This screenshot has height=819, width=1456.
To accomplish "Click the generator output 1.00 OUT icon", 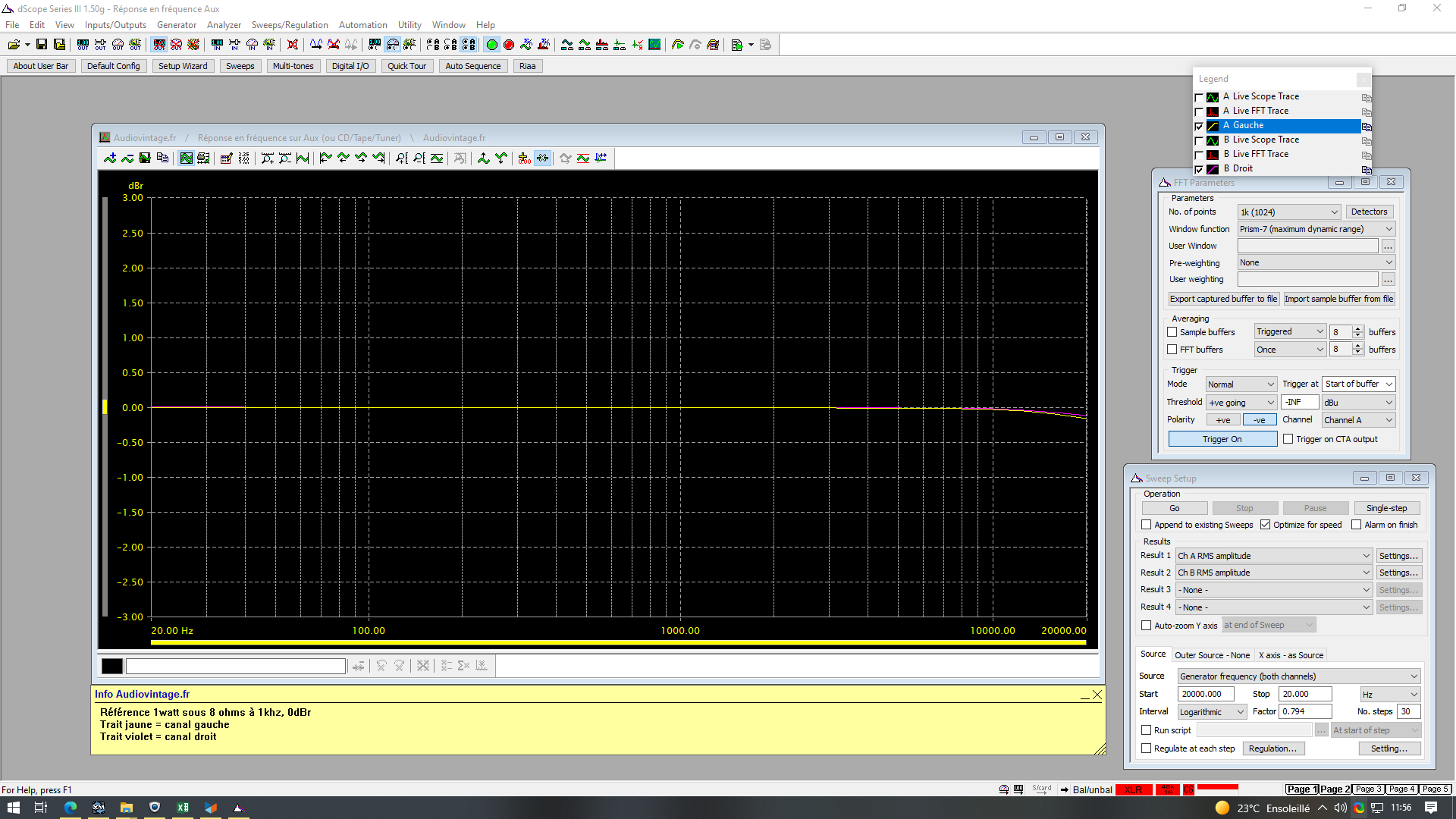I will coord(83,45).
